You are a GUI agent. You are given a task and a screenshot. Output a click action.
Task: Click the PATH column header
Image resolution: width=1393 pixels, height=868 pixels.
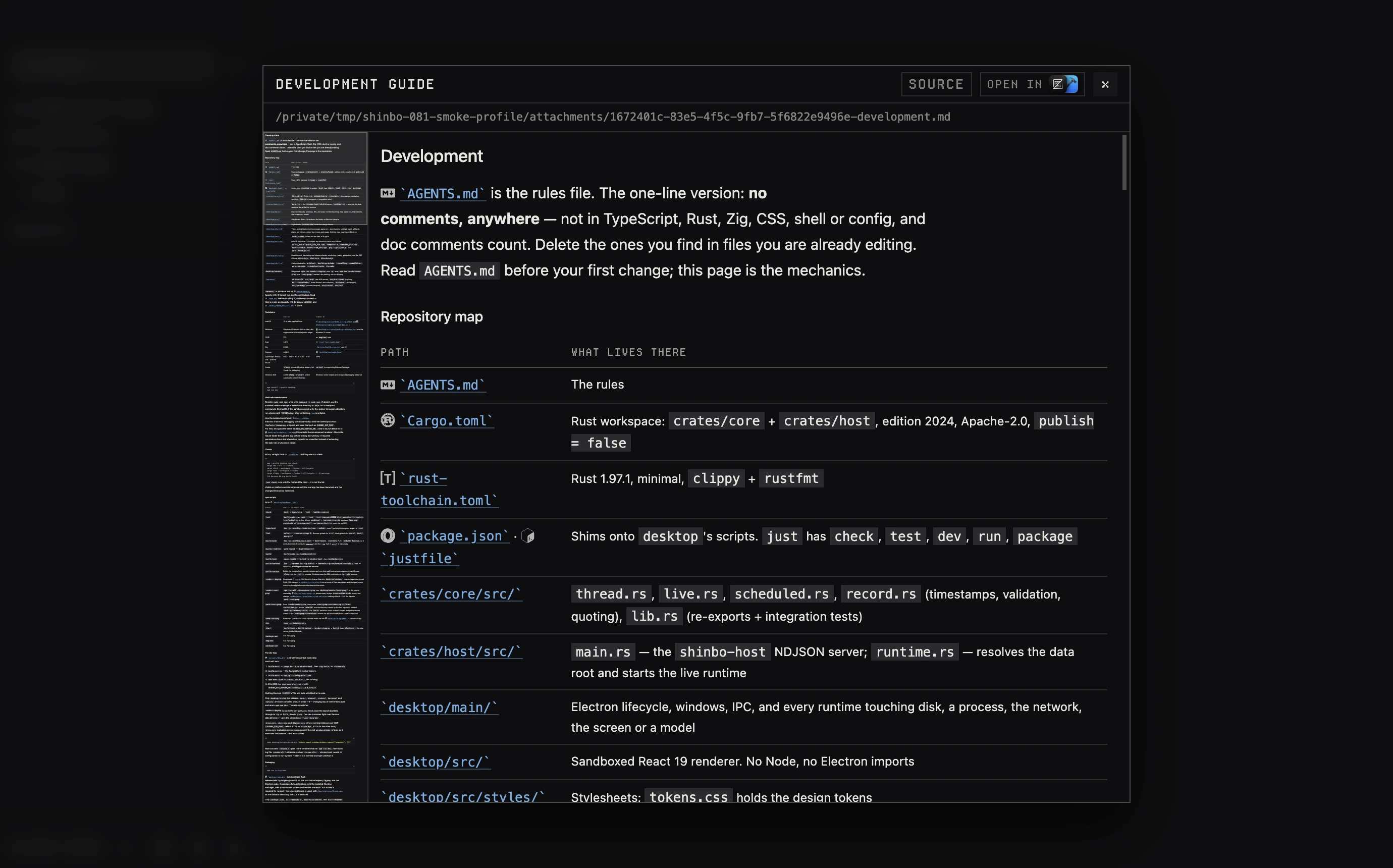coord(395,352)
